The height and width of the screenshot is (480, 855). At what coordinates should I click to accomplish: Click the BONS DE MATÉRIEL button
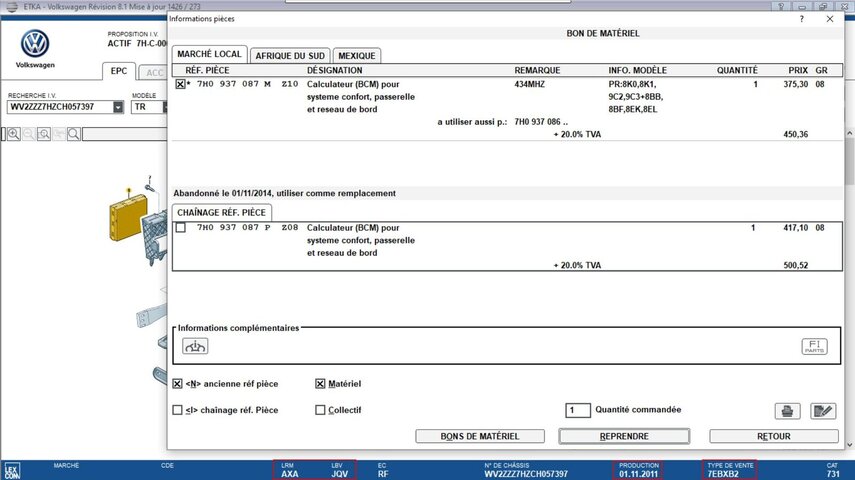tap(480, 436)
